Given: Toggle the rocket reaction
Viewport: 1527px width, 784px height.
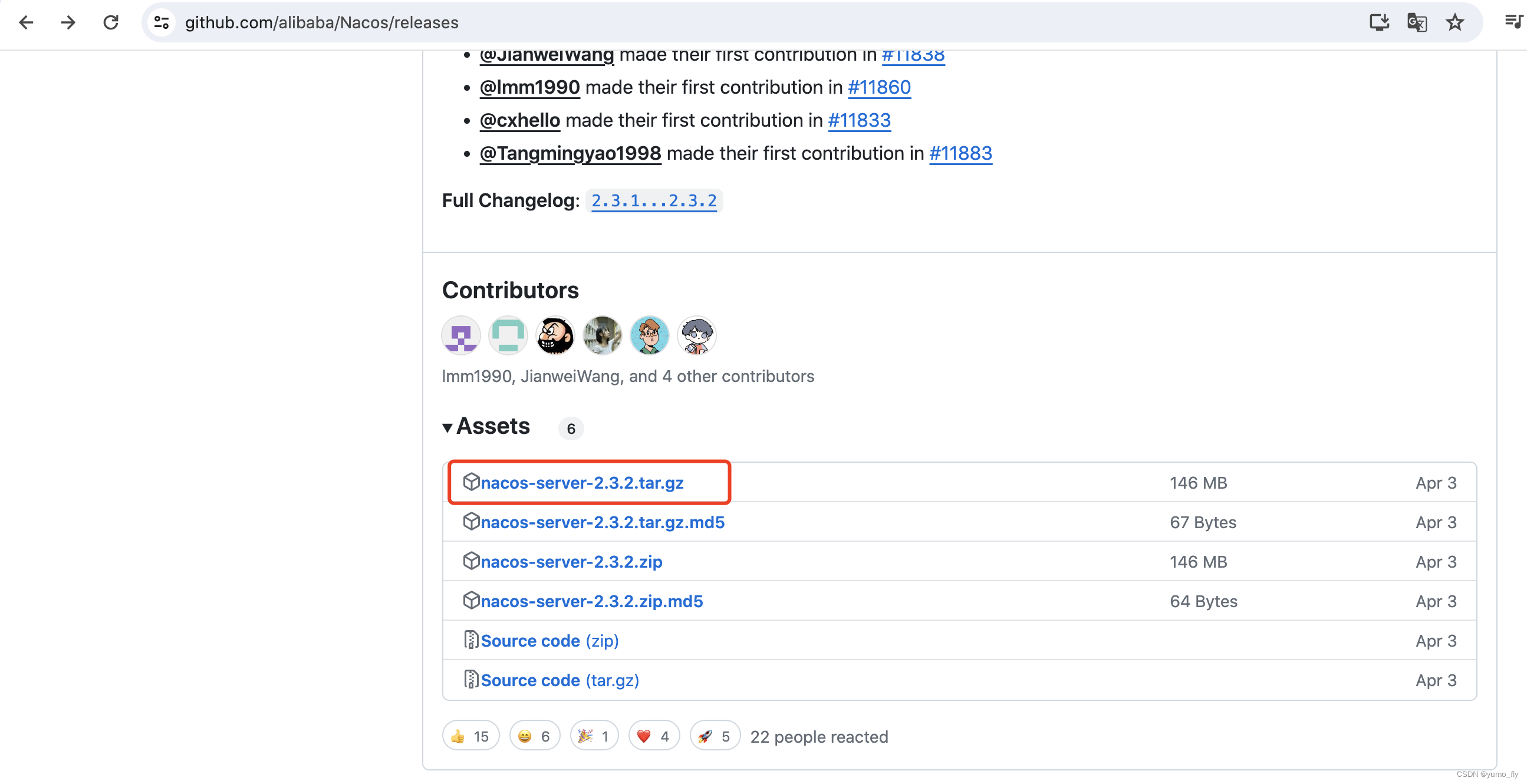Looking at the screenshot, I should tap(715, 736).
